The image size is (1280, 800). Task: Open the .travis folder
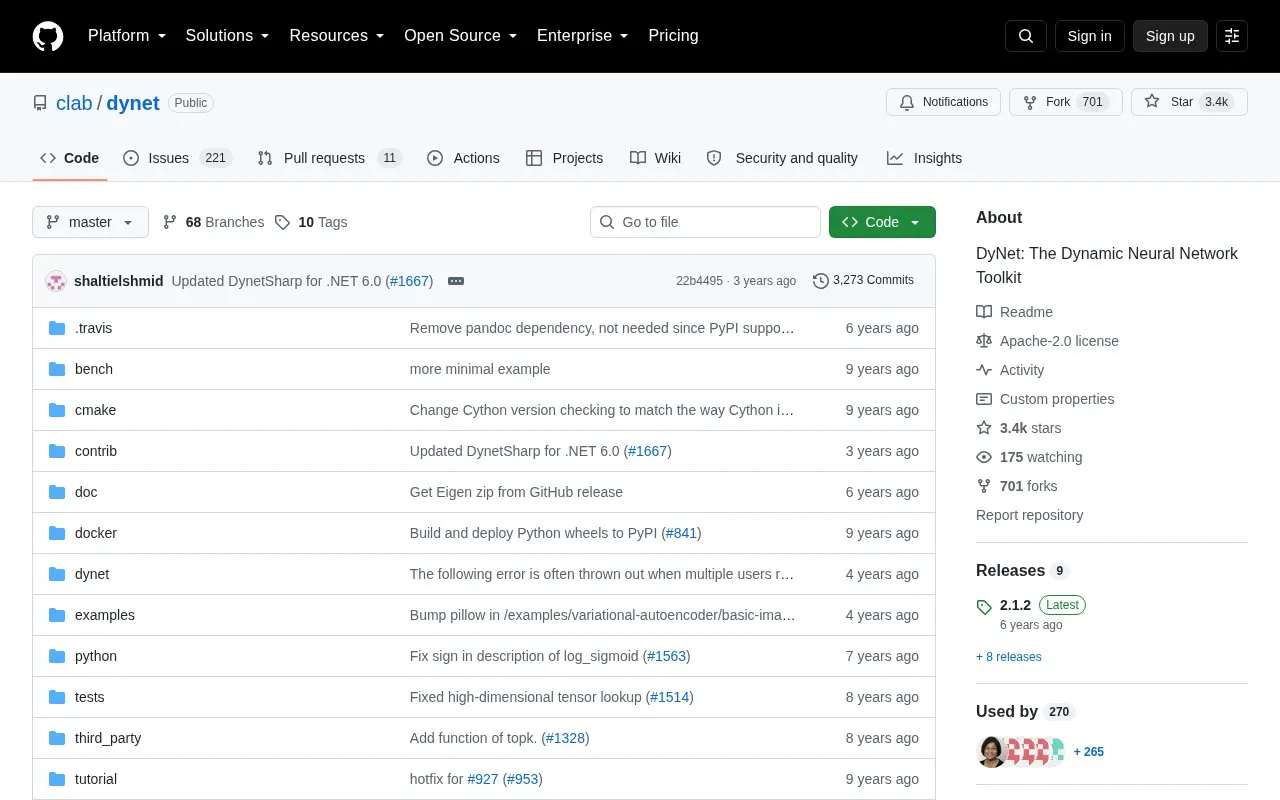pyautogui.click(x=94, y=328)
